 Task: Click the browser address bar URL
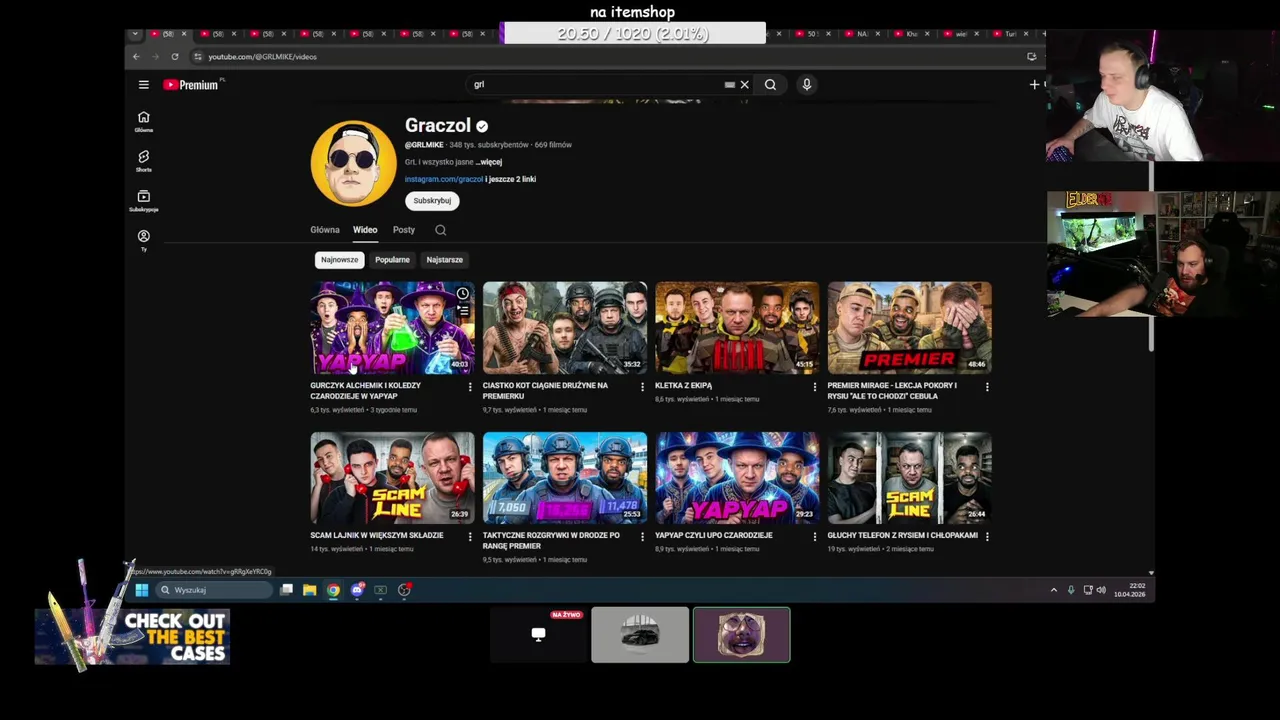coord(262,57)
